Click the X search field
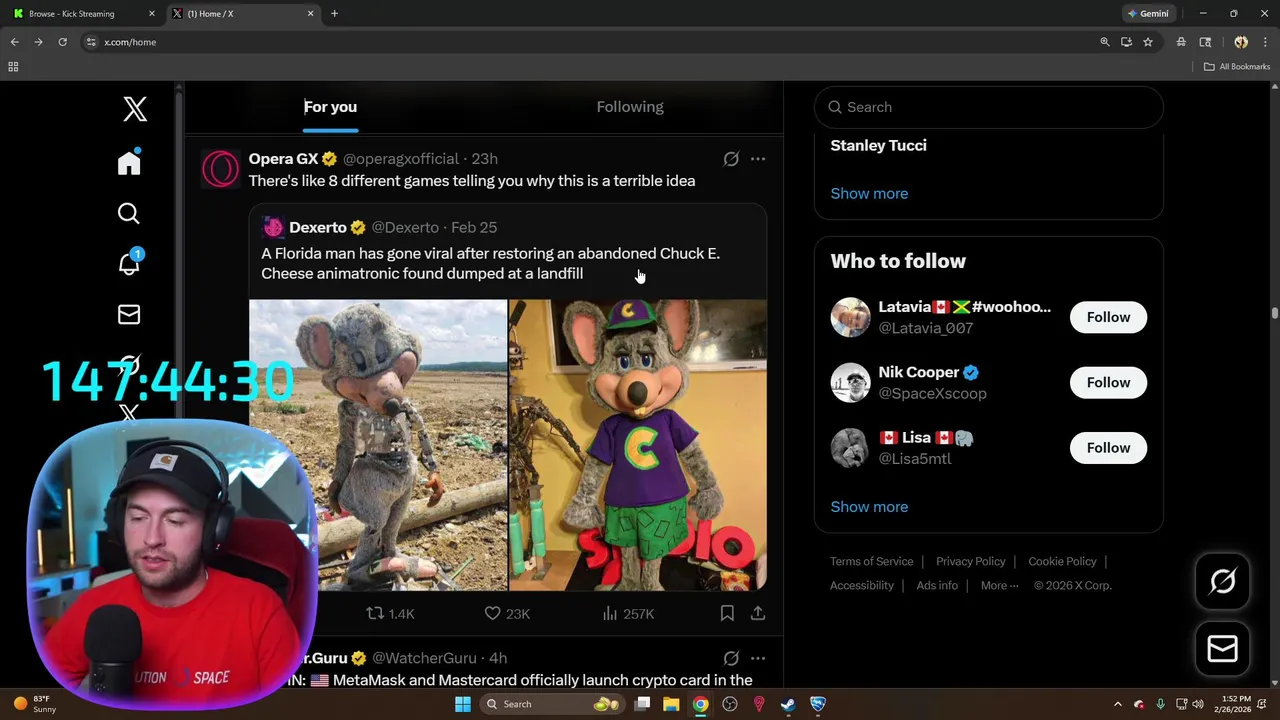 click(x=989, y=107)
